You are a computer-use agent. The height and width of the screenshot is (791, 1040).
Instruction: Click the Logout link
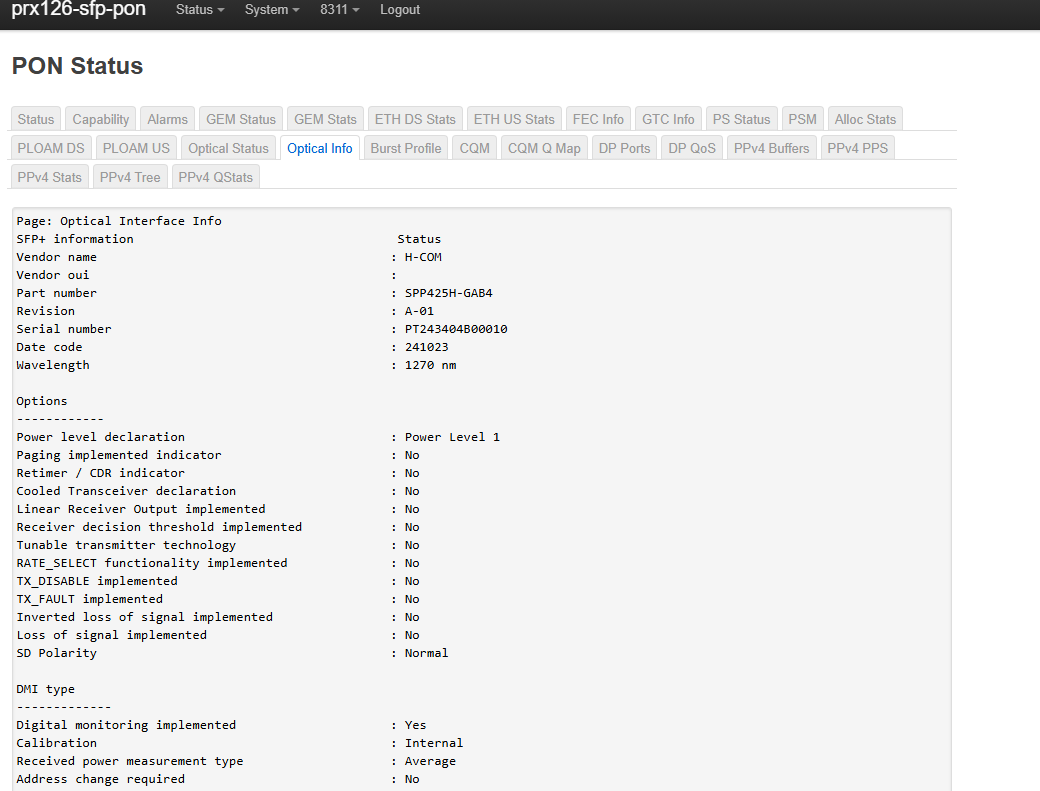coord(400,10)
